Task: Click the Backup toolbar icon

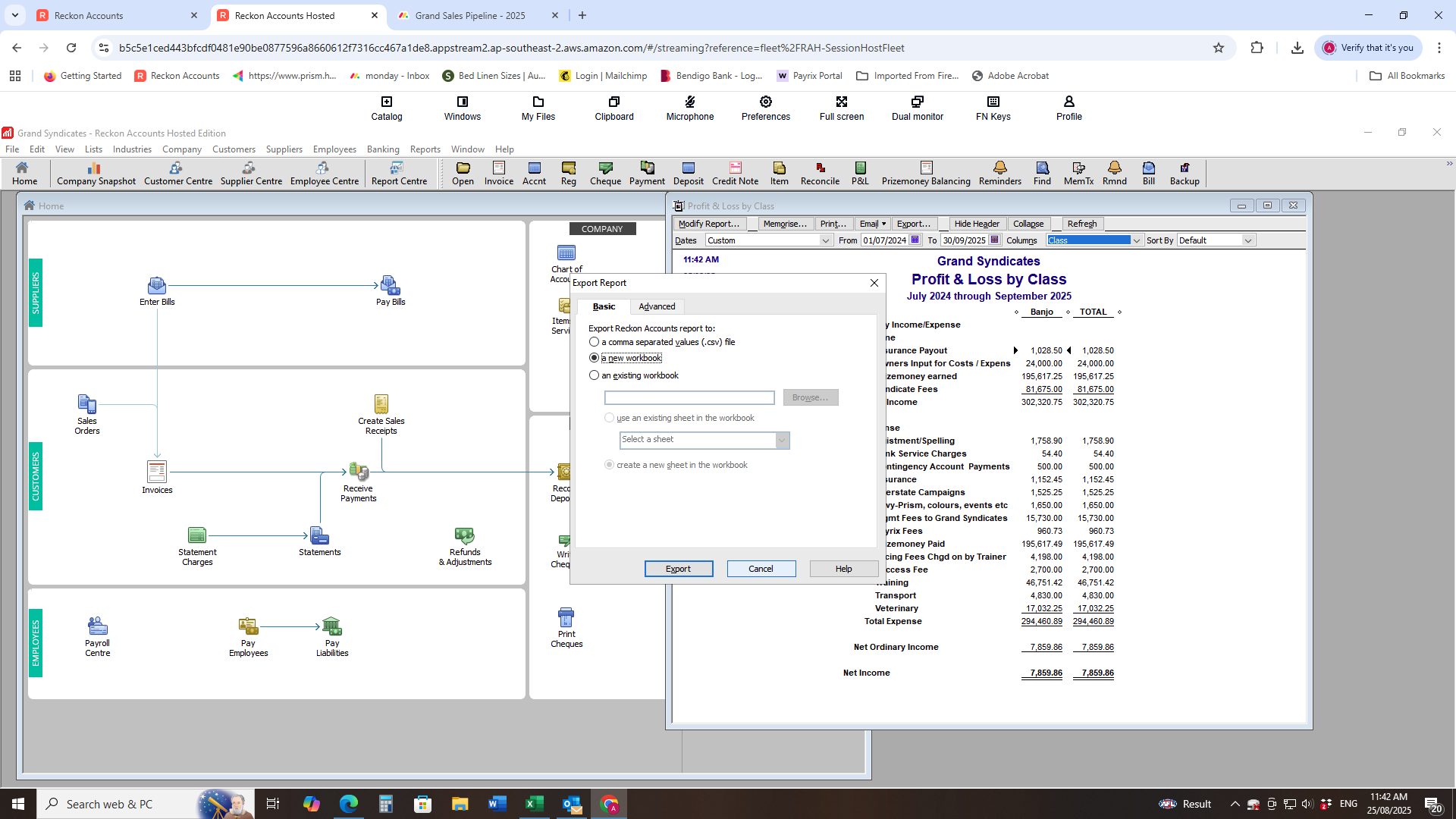Action: point(1185,173)
